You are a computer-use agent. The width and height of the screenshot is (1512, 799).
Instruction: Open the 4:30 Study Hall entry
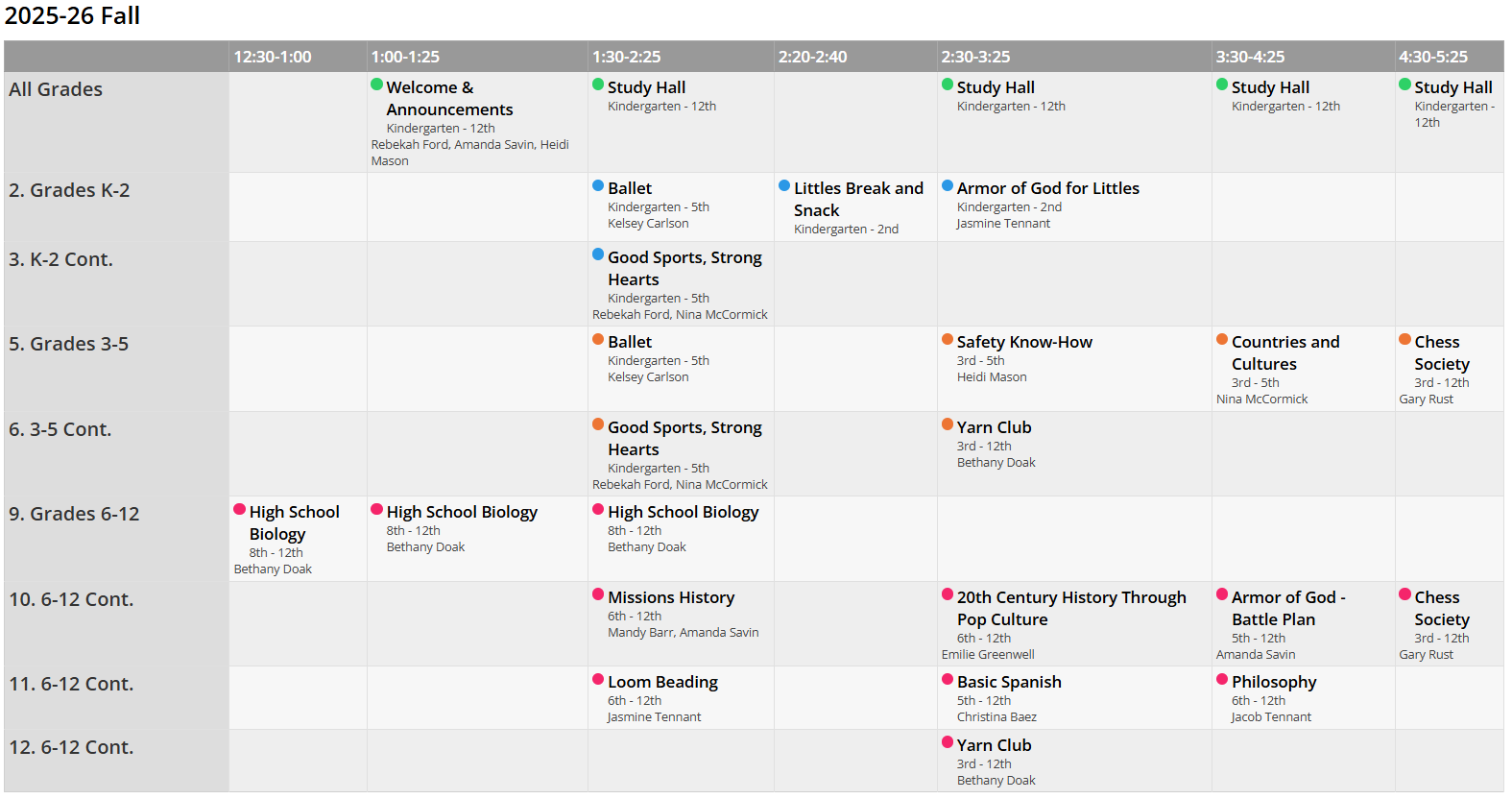pos(1452,87)
